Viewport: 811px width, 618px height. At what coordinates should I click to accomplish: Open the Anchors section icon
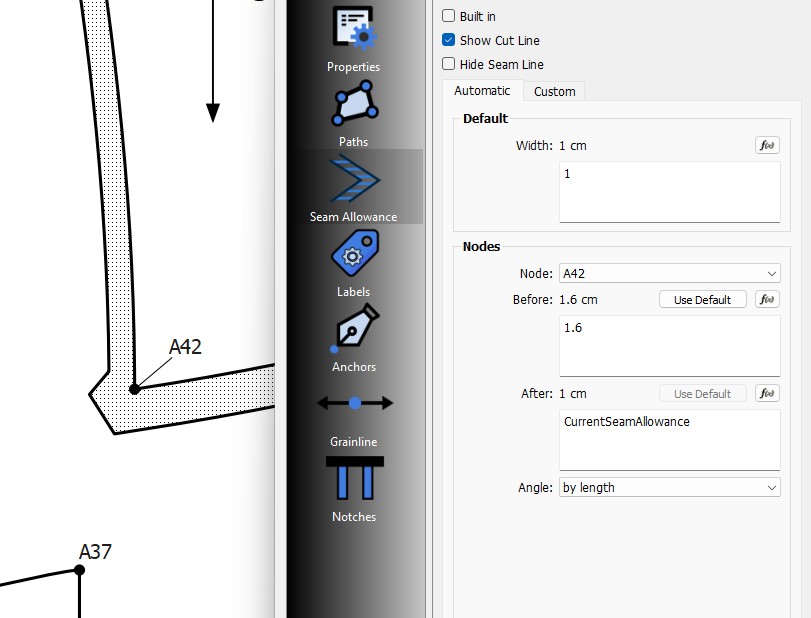(353, 331)
